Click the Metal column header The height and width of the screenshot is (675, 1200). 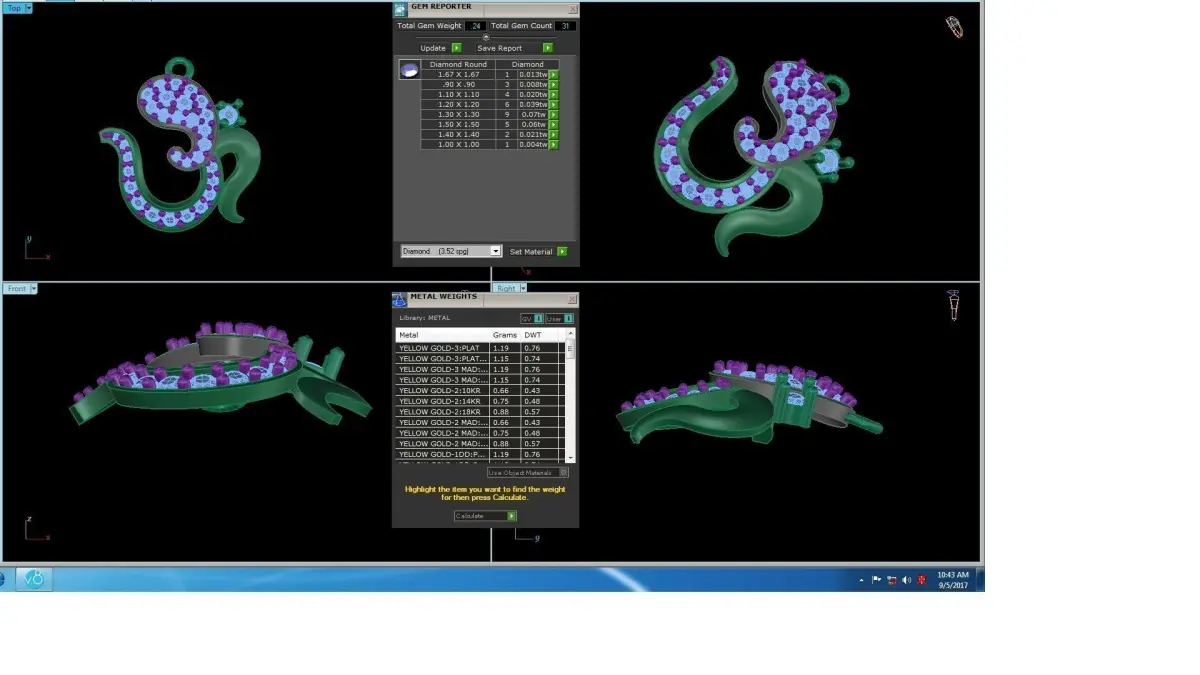(443, 335)
